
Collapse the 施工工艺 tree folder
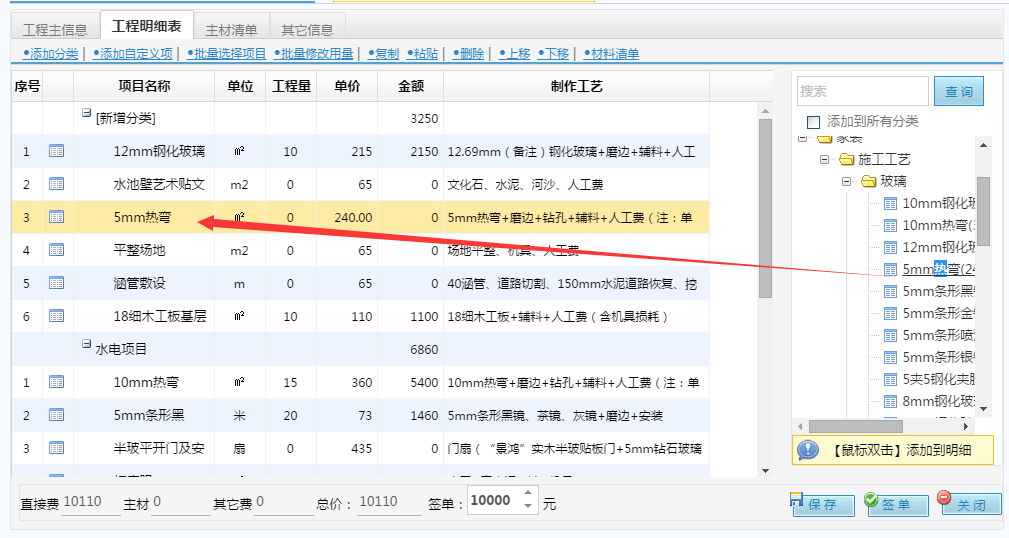[825, 159]
